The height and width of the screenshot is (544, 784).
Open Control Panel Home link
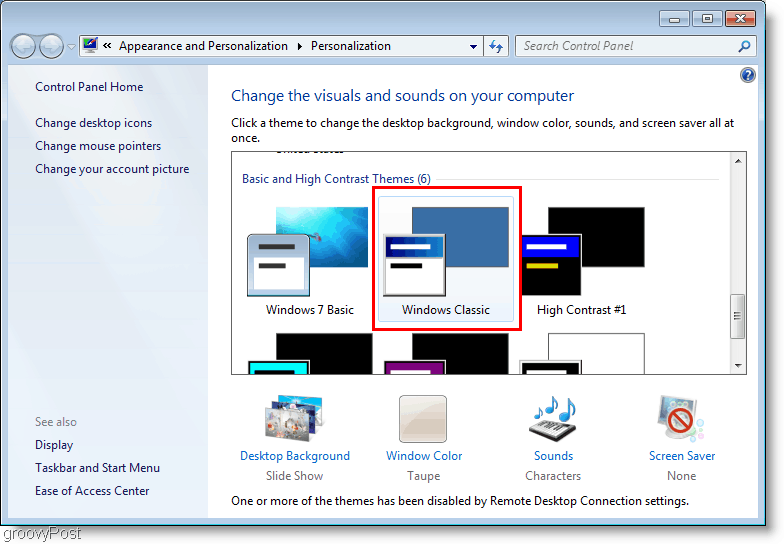(x=89, y=87)
